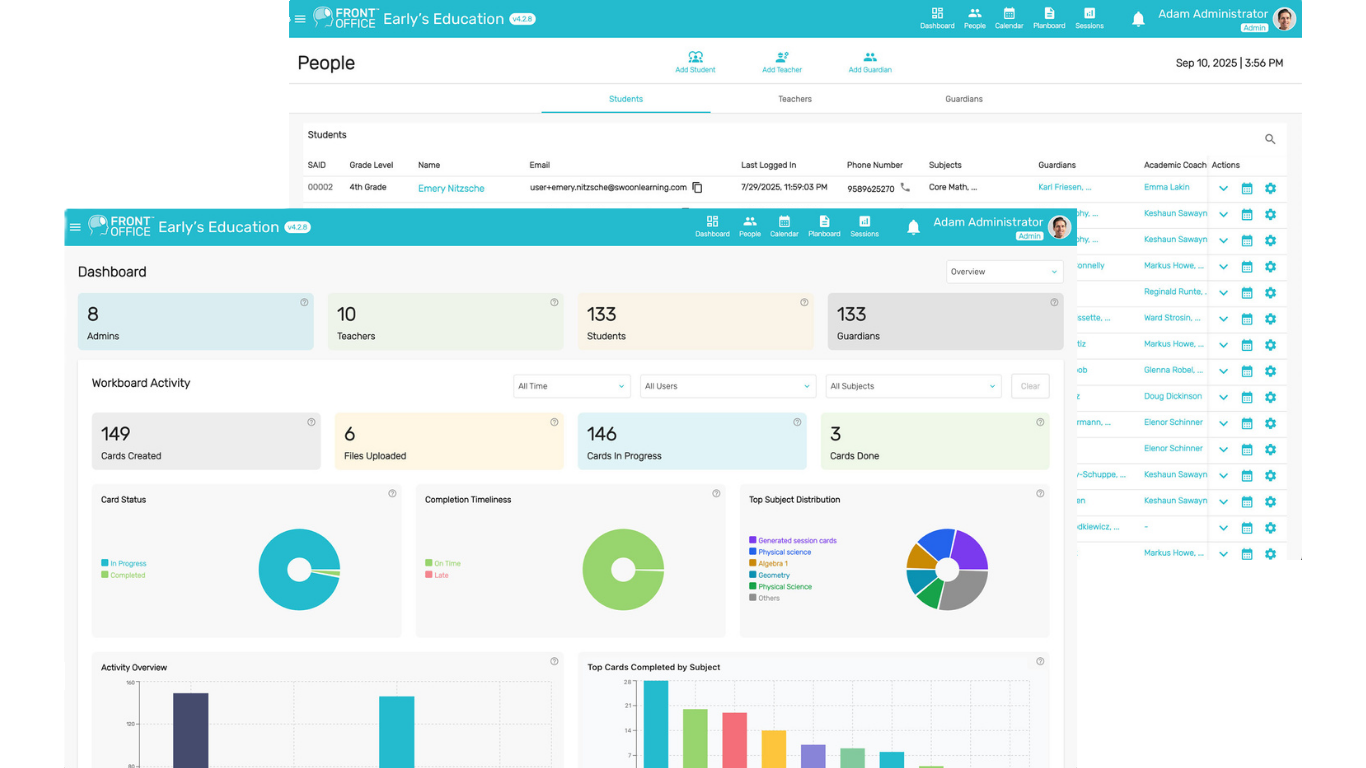Viewport: 1366px width, 768px height.
Task: Open Emery Nitzsche's row settings gear
Action: (x=1270, y=188)
